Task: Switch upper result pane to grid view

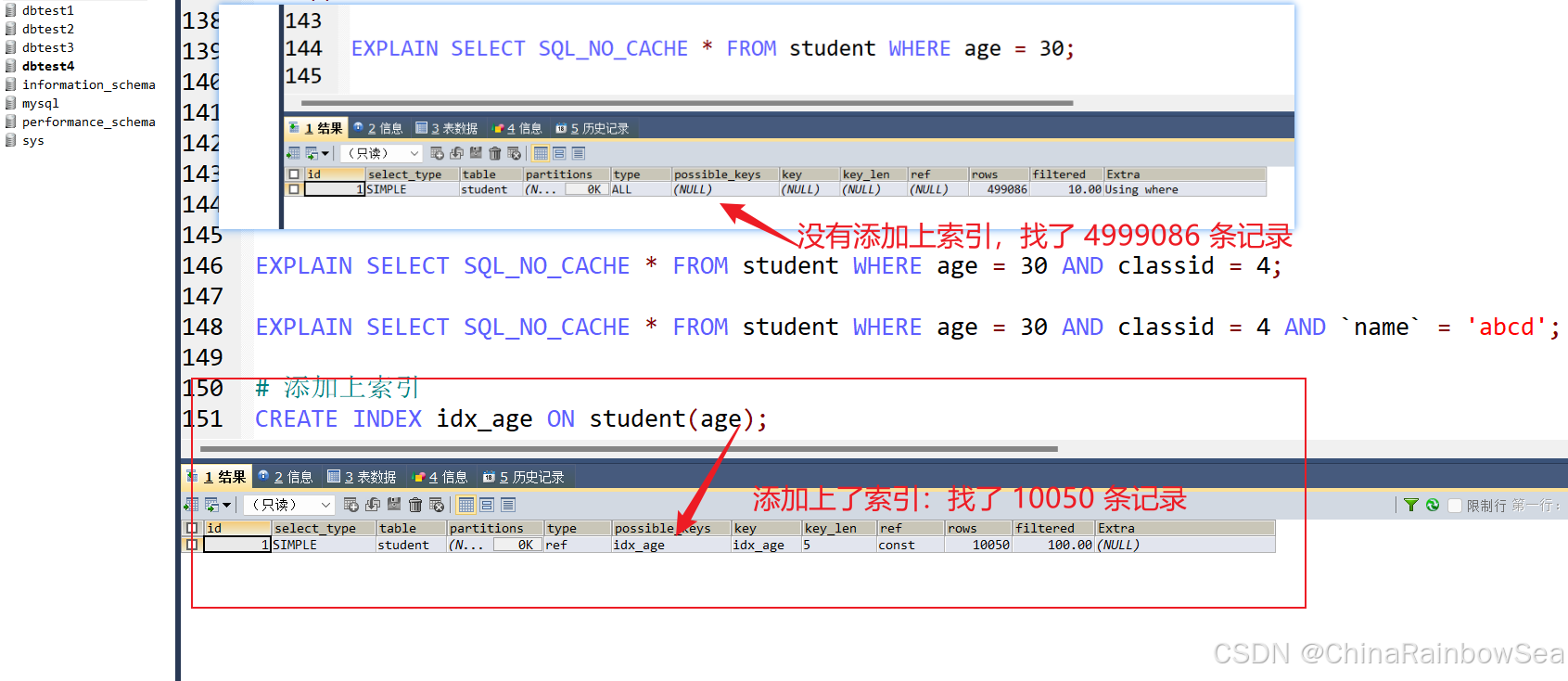Action: point(541,153)
